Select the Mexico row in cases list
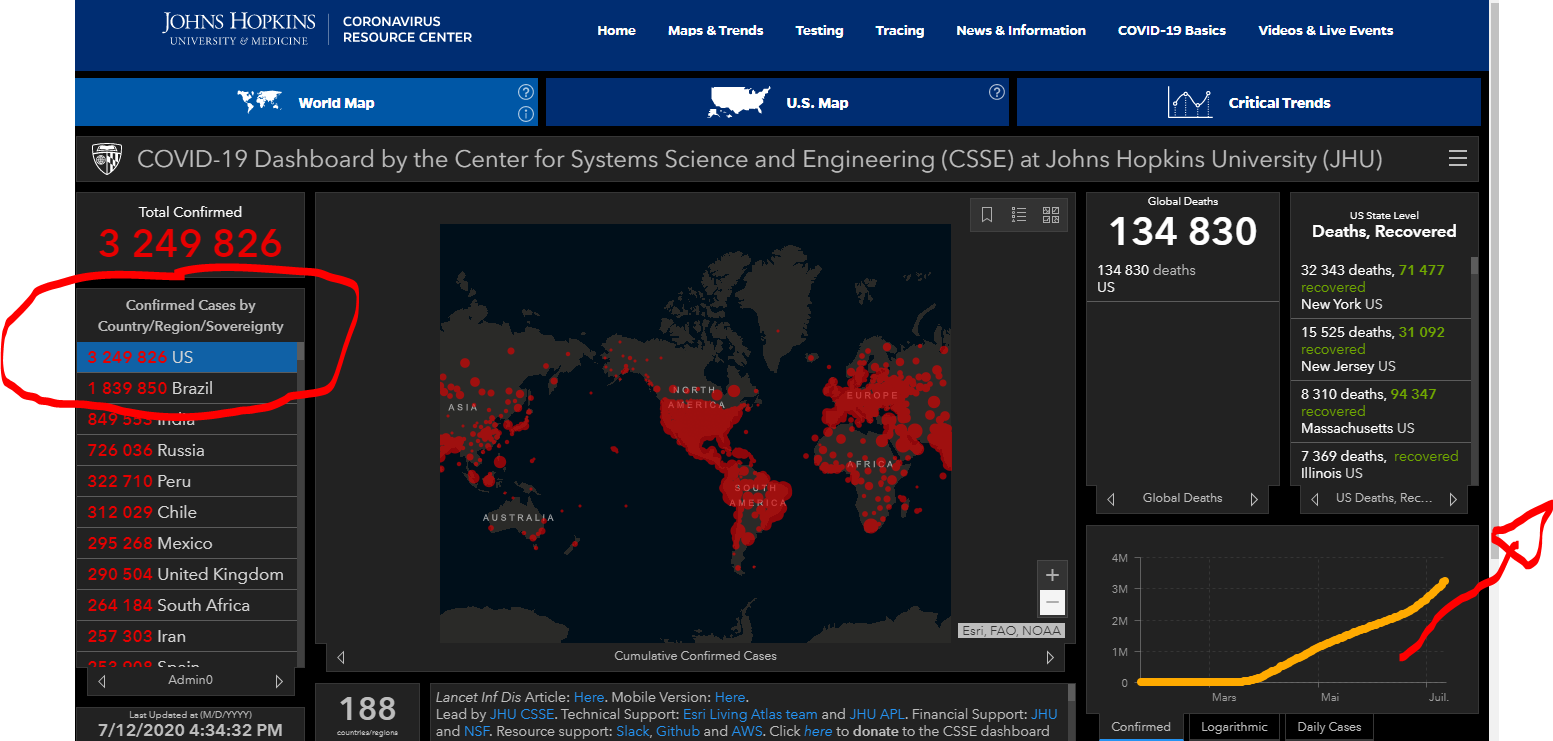The width and height of the screenshot is (1553, 741). click(x=187, y=544)
